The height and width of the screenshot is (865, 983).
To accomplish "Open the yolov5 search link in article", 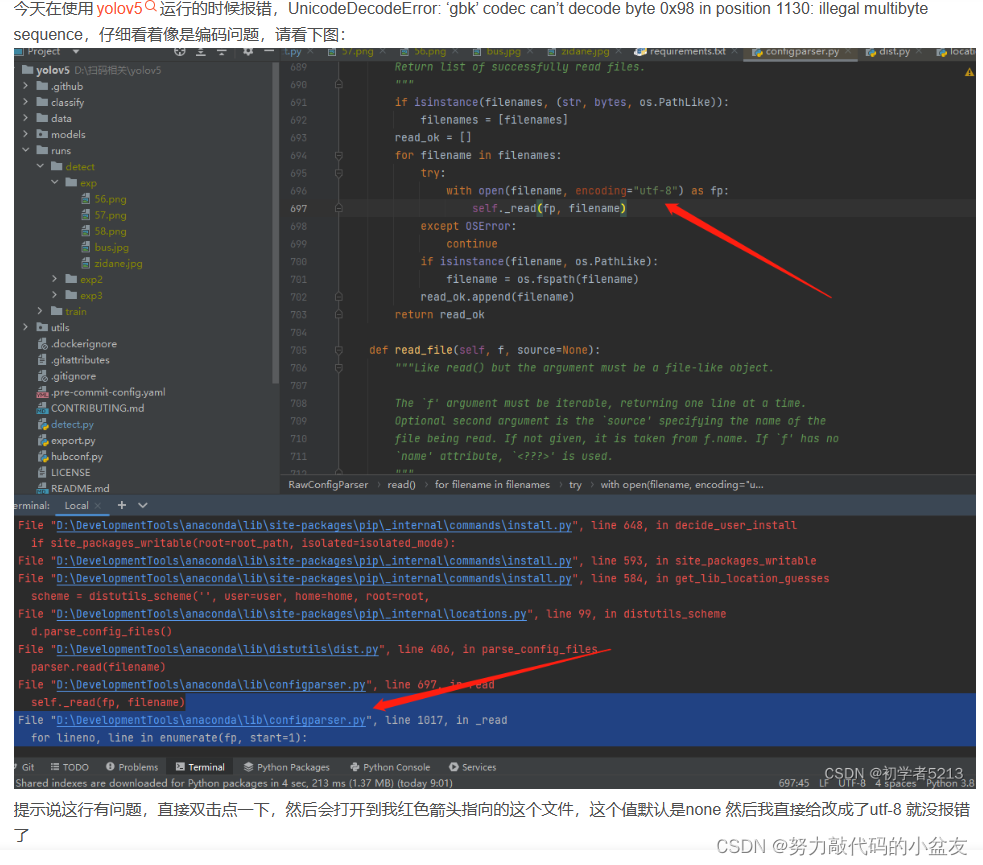I will point(125,9).
